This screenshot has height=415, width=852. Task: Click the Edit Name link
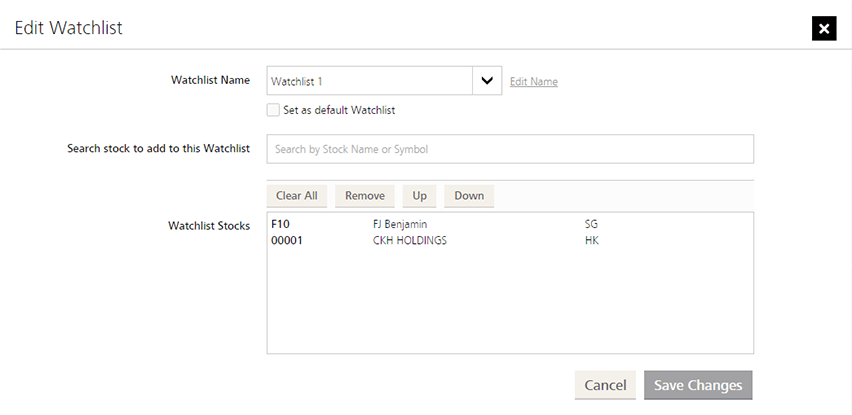click(x=533, y=82)
